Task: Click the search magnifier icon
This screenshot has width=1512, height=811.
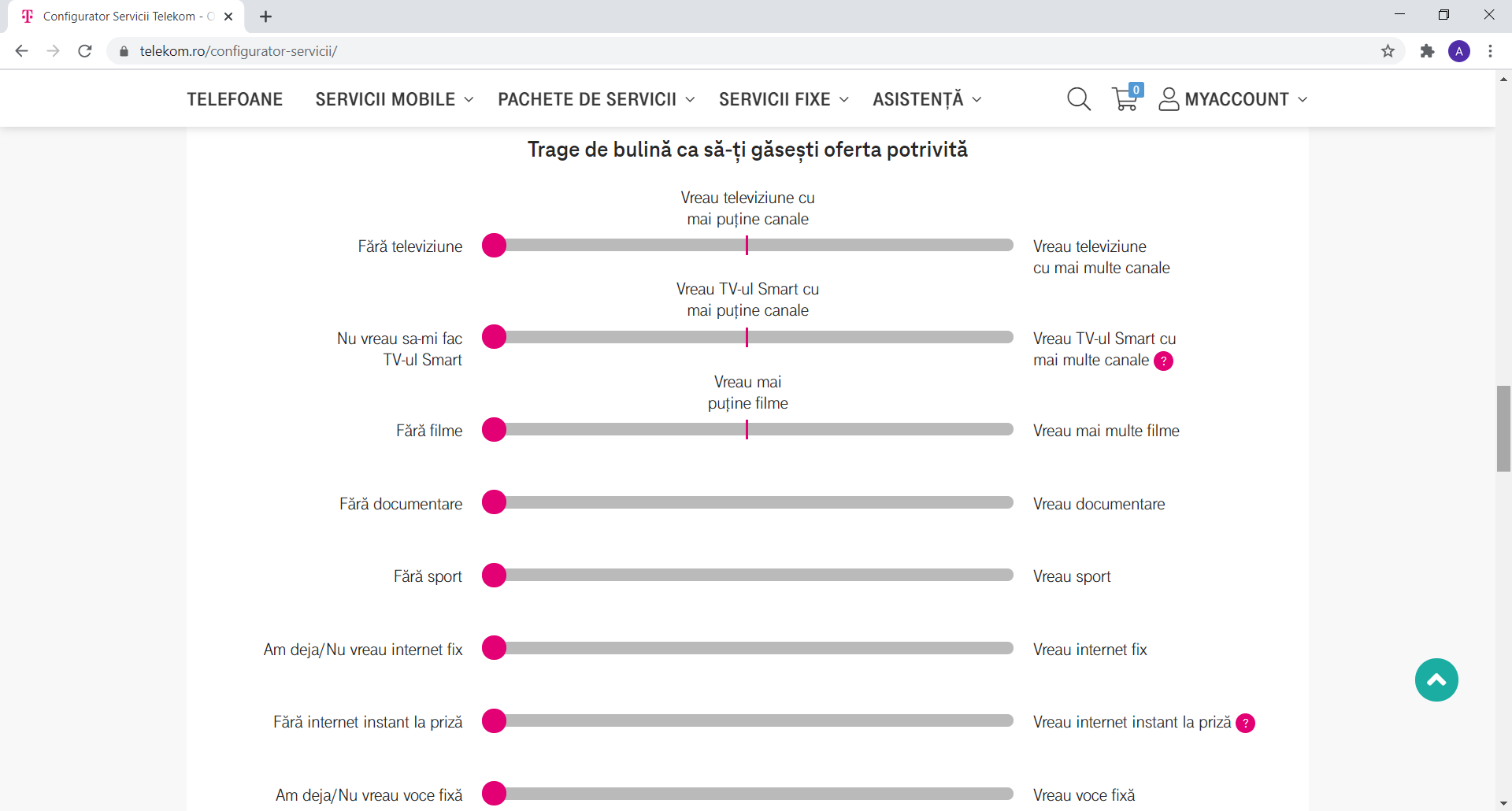Action: pos(1078,99)
